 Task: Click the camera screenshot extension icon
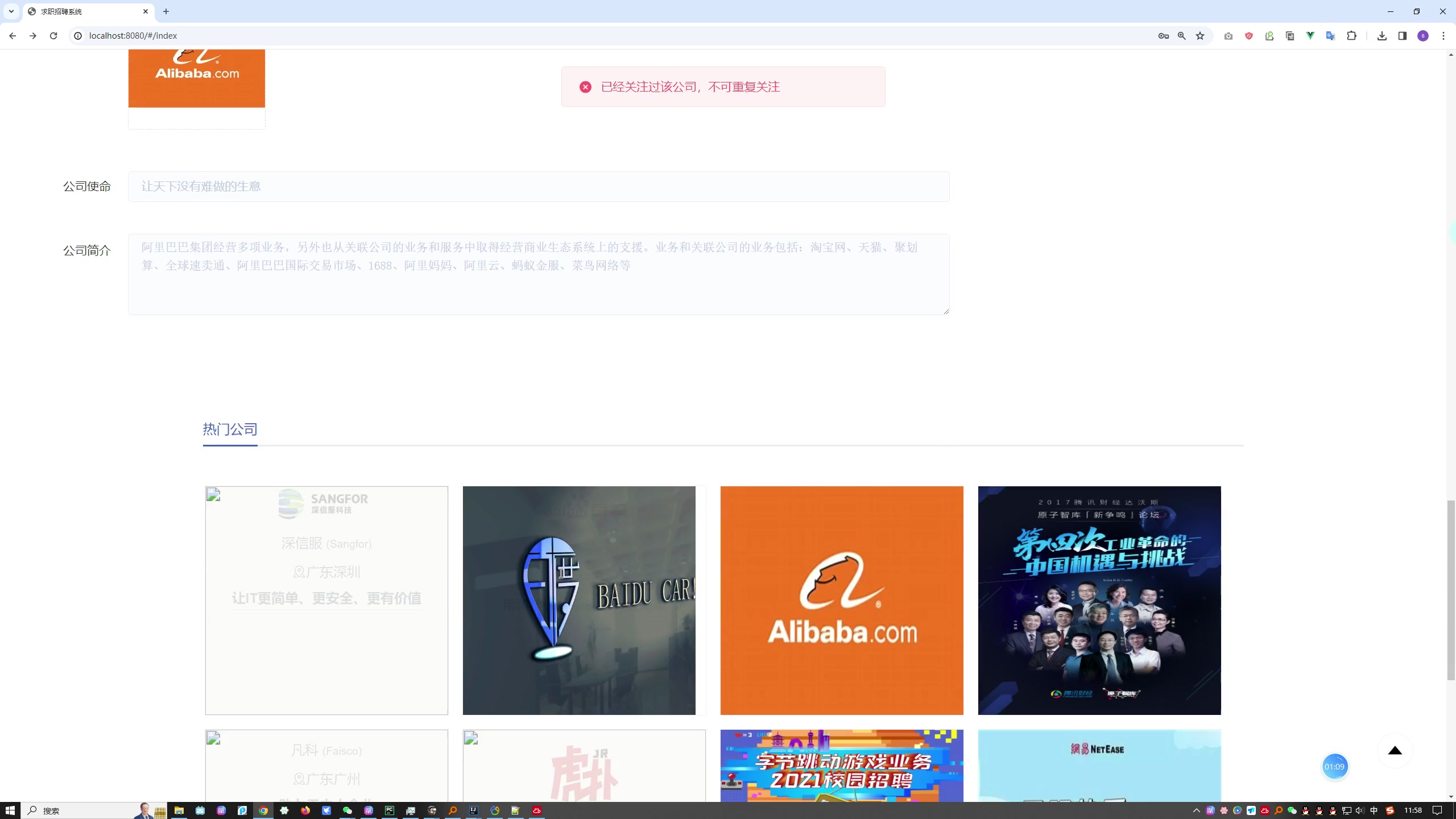tap(1228, 36)
